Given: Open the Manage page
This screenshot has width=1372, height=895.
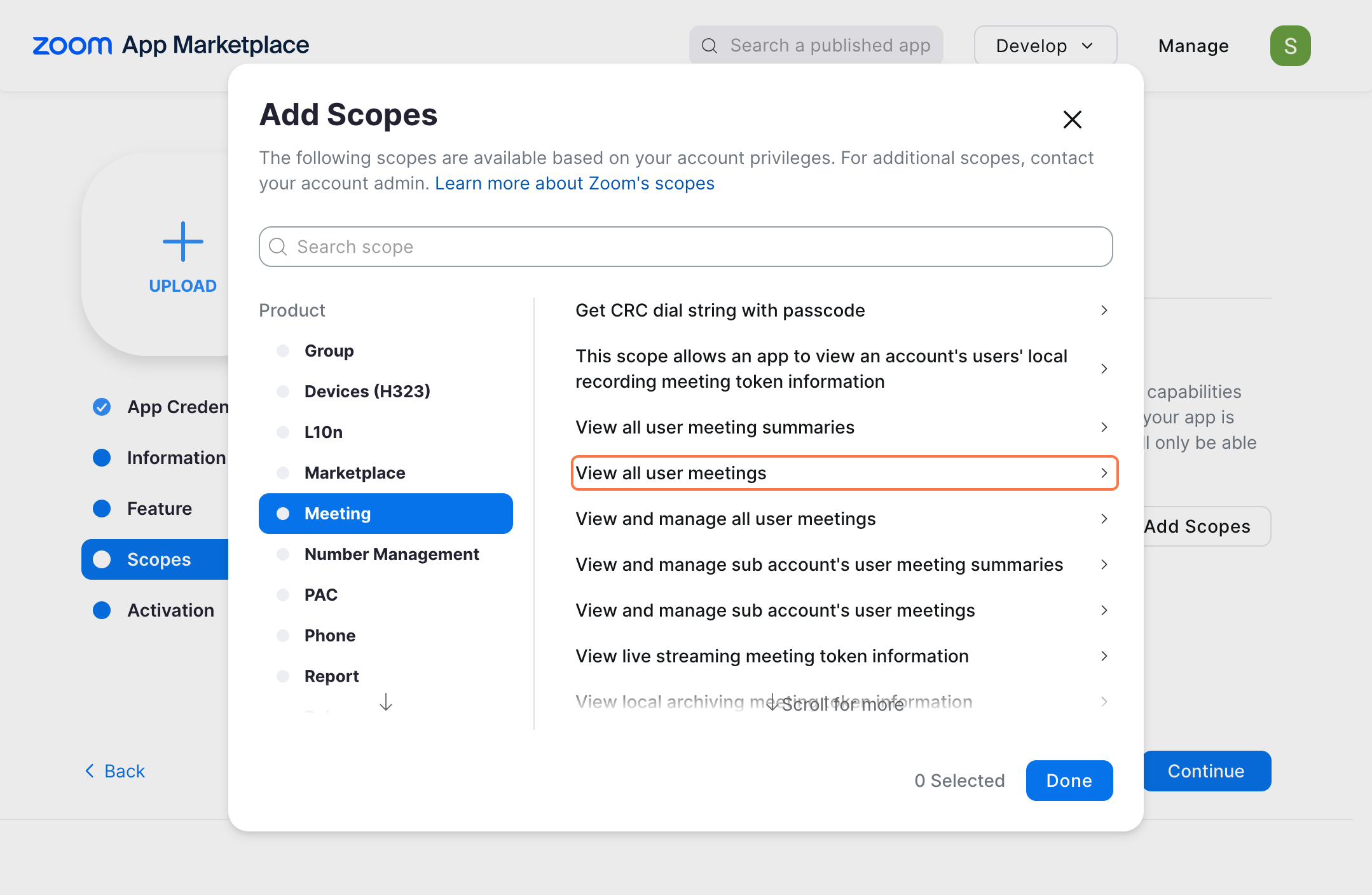Looking at the screenshot, I should coord(1193,46).
